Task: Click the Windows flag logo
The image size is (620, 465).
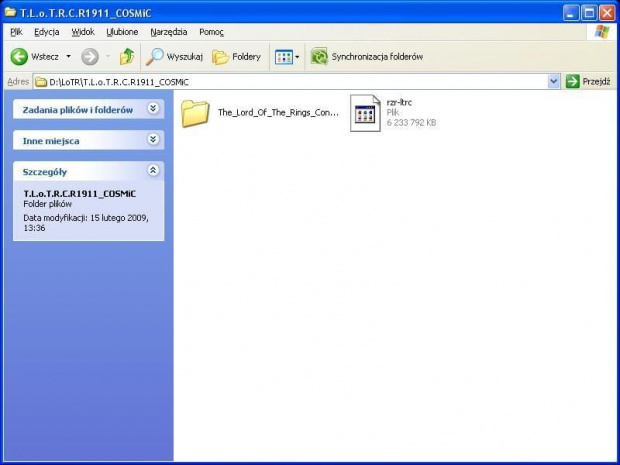Action: point(602,32)
